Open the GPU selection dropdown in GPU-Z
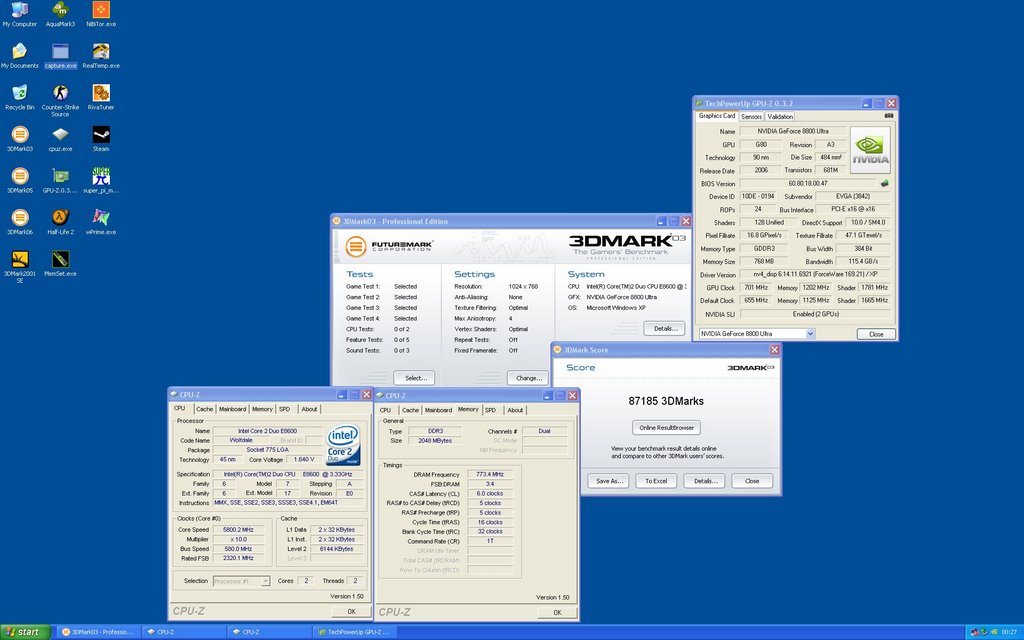 (x=810, y=334)
